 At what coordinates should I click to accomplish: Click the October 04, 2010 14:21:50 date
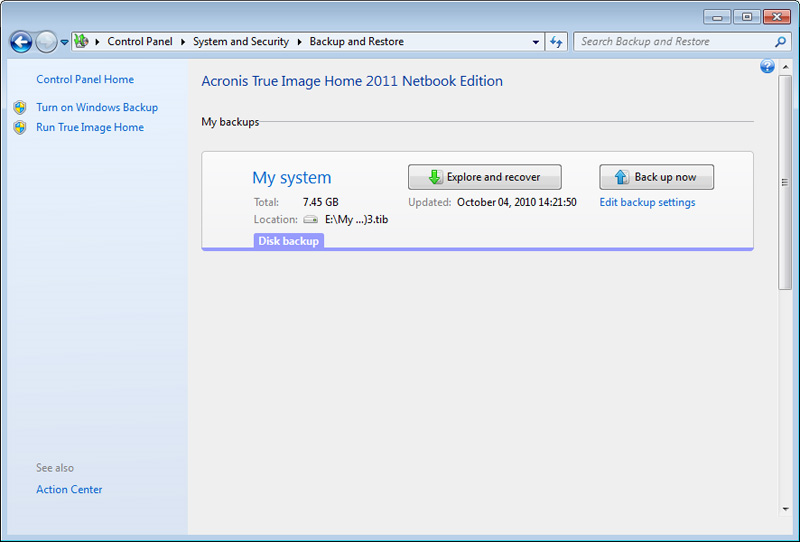tap(517, 202)
